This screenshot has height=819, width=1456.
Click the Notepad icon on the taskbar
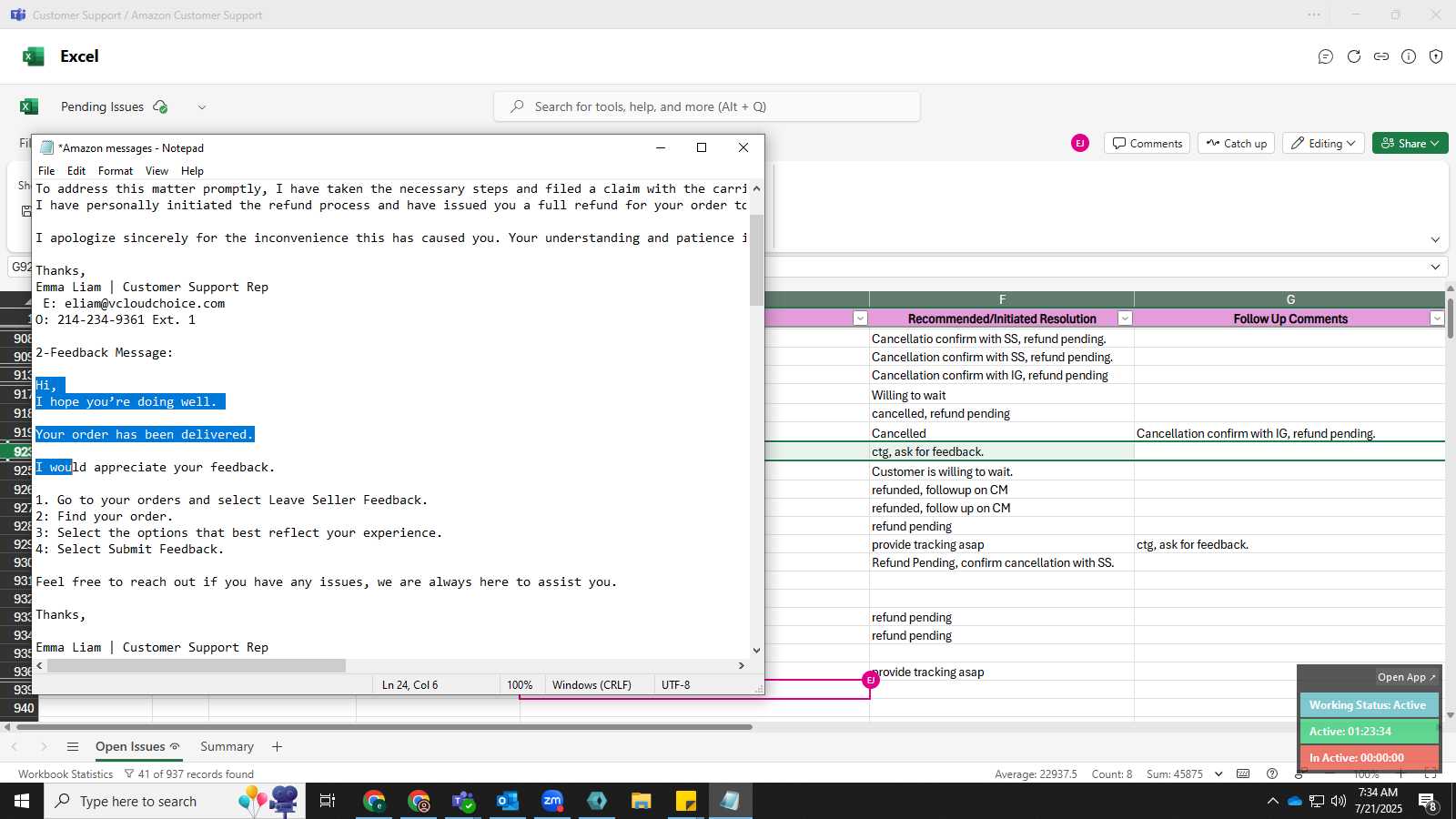(x=730, y=801)
